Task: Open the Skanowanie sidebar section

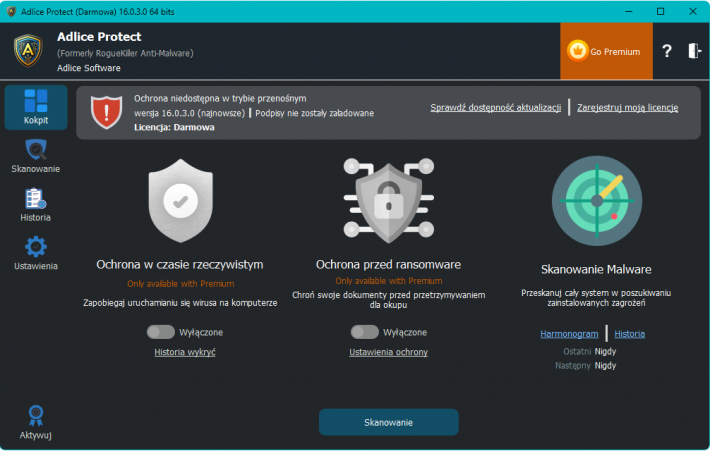Action: 36,157
